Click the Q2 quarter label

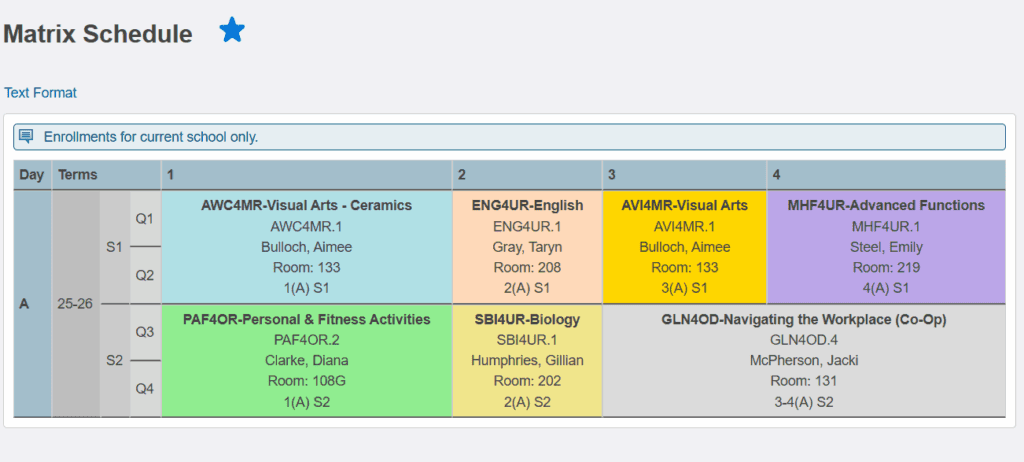point(144,275)
